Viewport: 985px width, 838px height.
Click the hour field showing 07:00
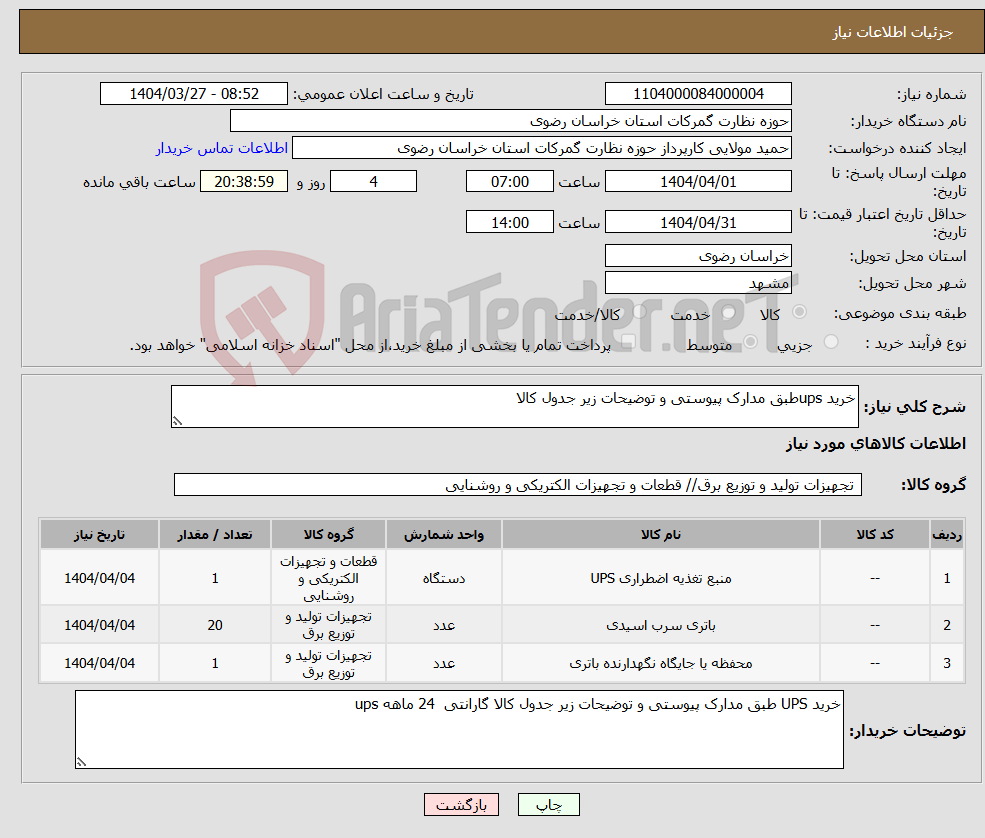coord(508,181)
